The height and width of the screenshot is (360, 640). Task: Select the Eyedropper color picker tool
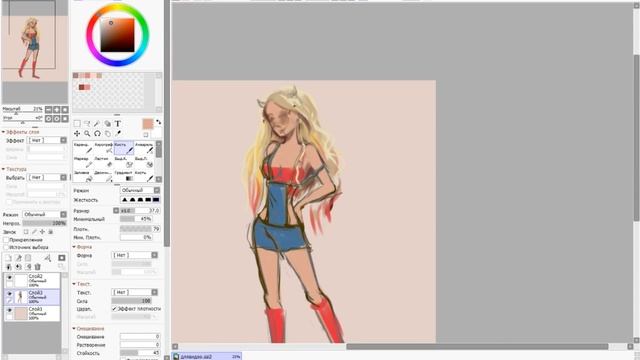click(118, 133)
